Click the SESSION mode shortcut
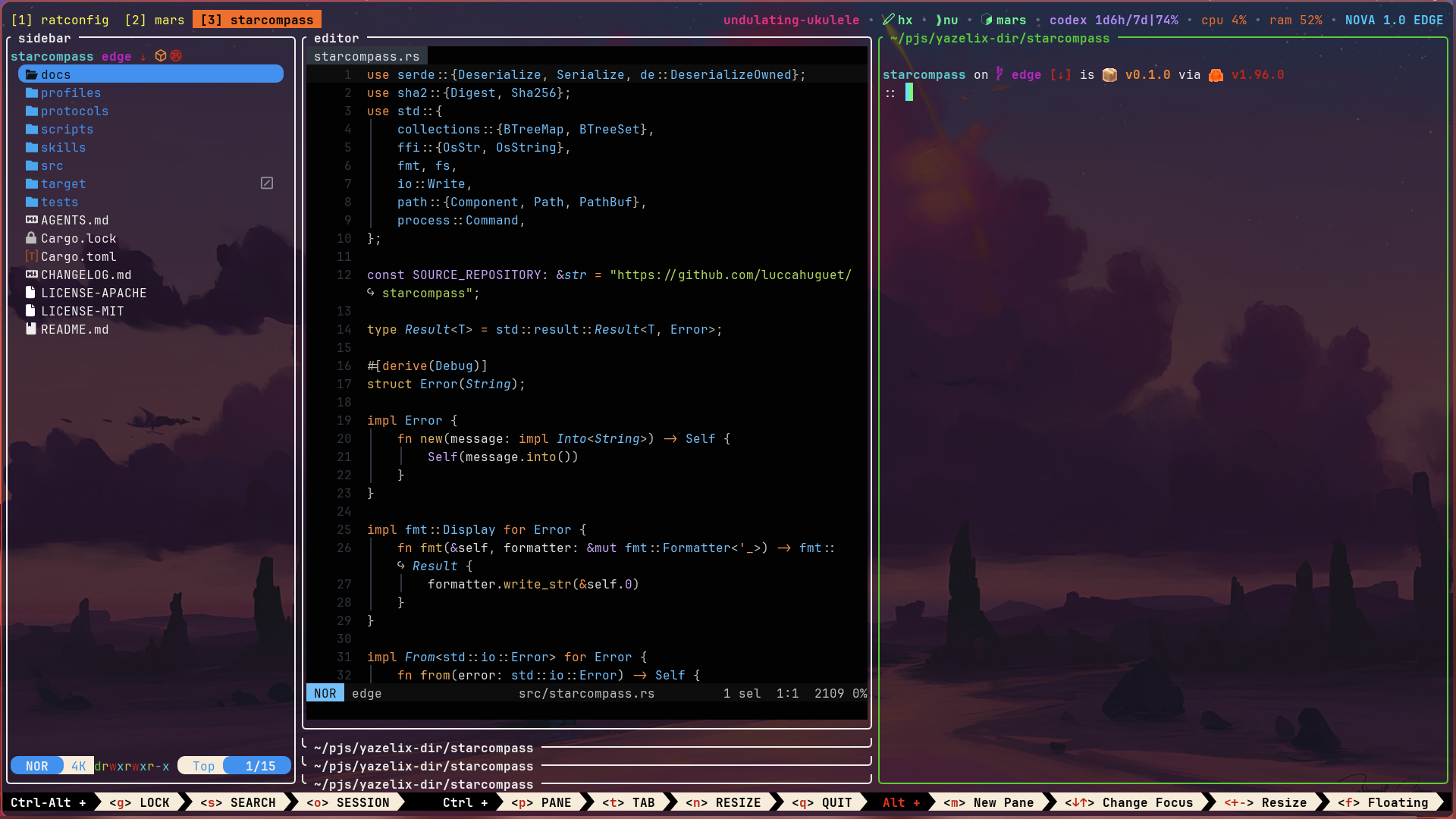The height and width of the screenshot is (819, 1456). tap(348, 802)
